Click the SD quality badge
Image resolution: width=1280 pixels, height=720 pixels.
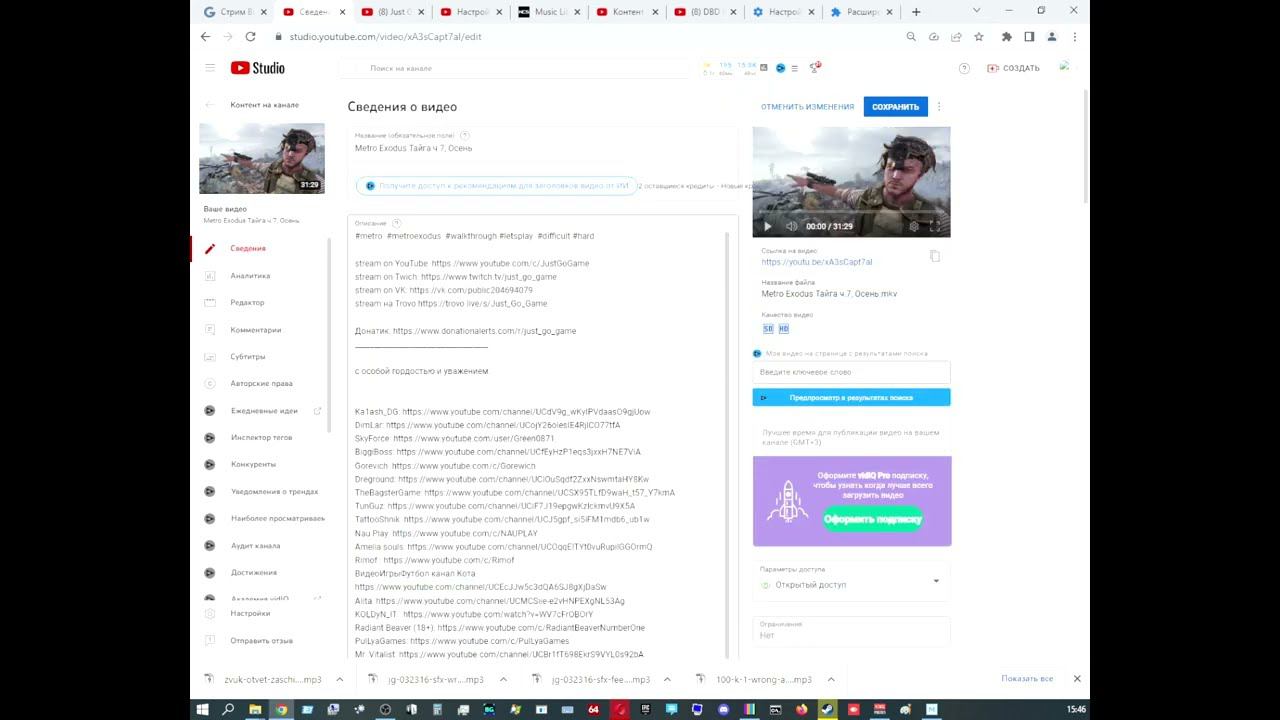[768, 329]
